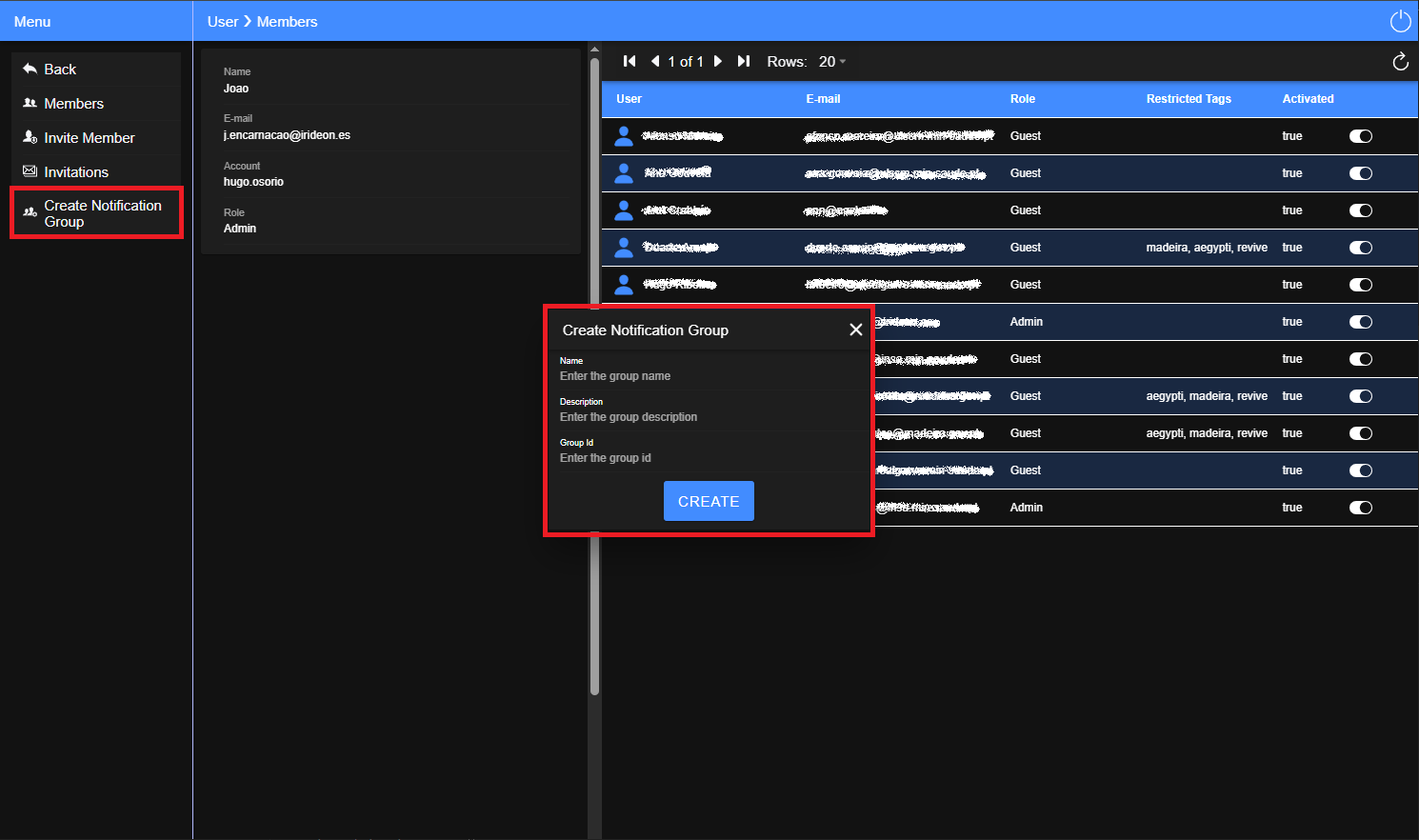Click the user-plus icon beside Invite Member
Viewport: 1419px width, 840px height.
tap(30, 137)
